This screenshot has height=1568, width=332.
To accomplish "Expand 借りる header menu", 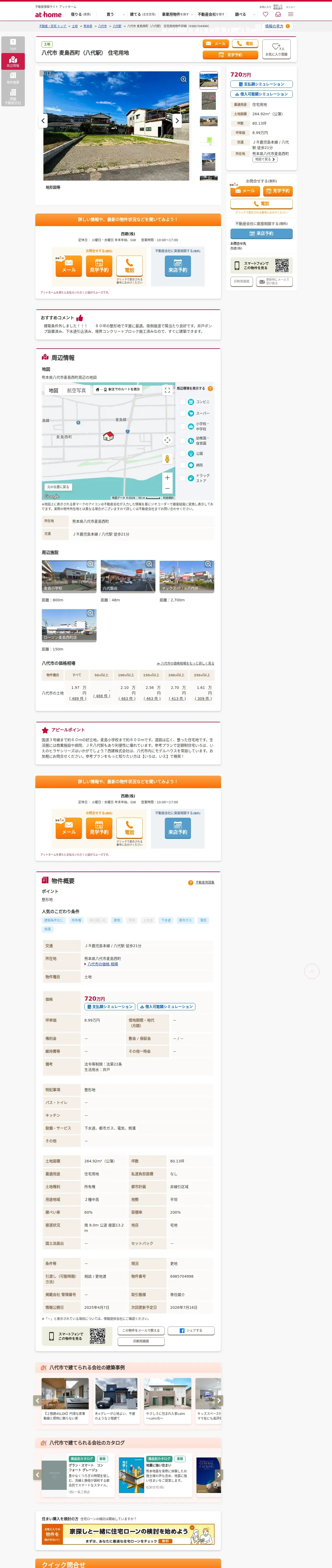I will coord(81,14).
